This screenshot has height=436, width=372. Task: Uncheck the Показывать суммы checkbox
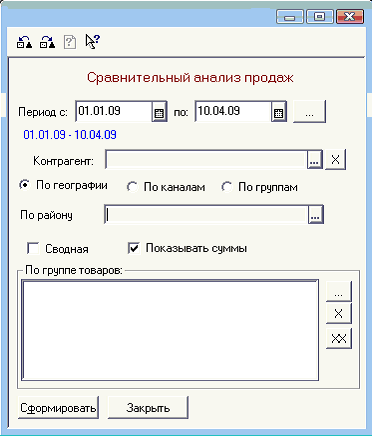click(x=134, y=248)
